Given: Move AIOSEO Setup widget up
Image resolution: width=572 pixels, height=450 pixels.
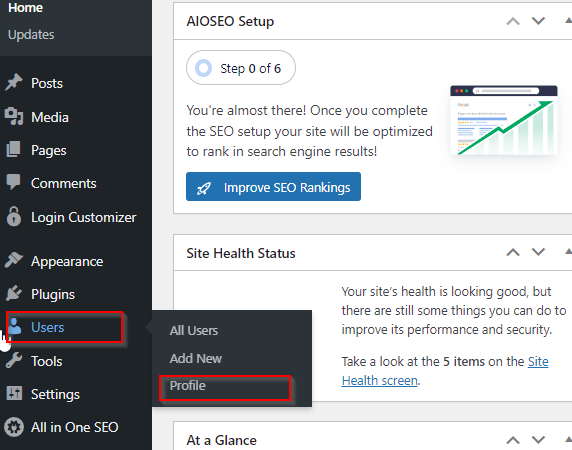Looking at the screenshot, I should (x=513, y=21).
